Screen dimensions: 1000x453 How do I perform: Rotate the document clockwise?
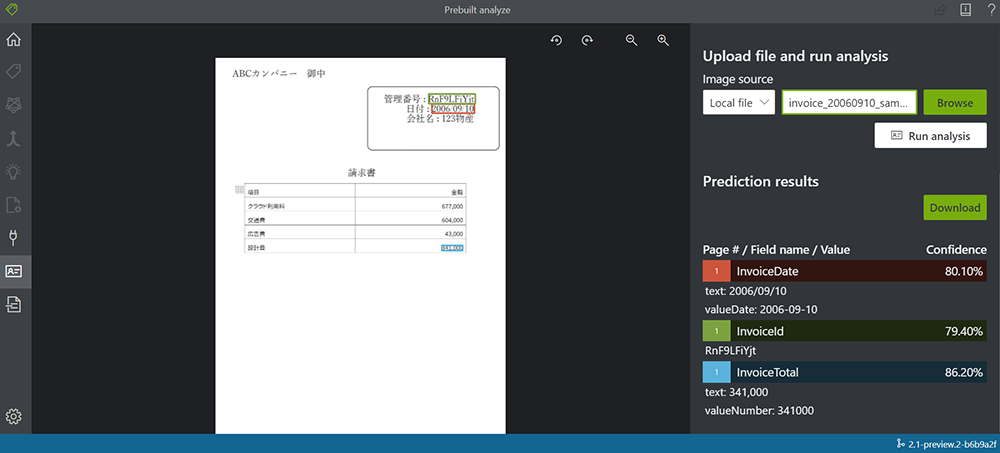pyautogui.click(x=588, y=40)
